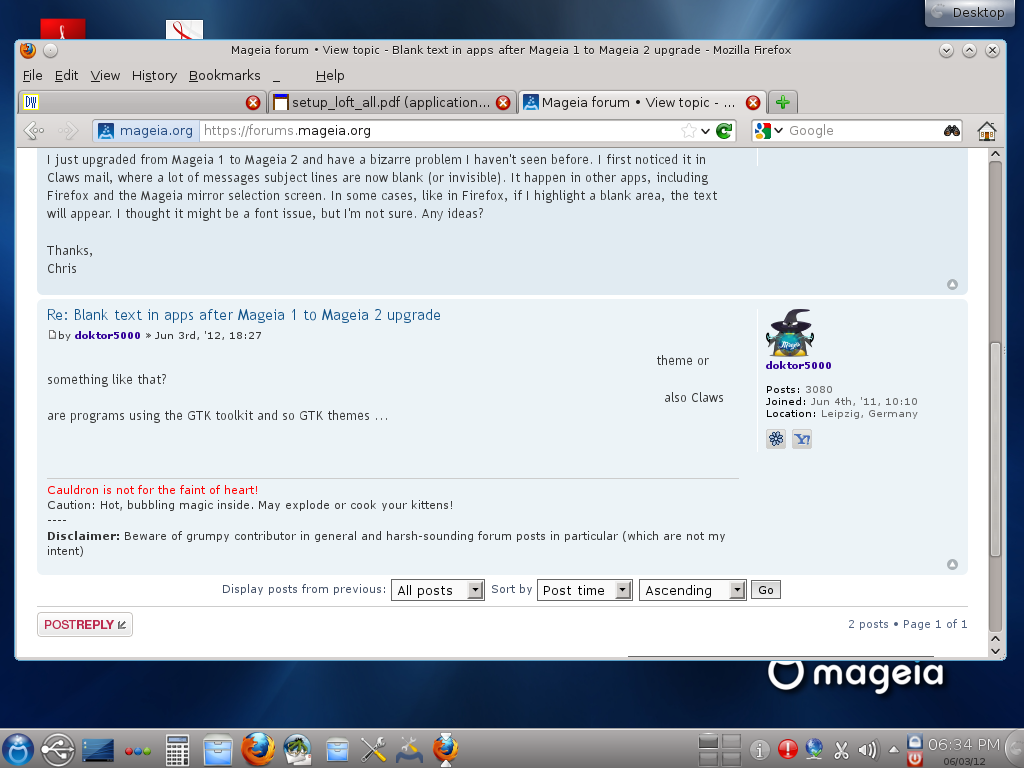Image resolution: width=1024 pixels, height=768 pixels.
Task: Expand the 'Post time' sort dropdown
Action: point(584,590)
